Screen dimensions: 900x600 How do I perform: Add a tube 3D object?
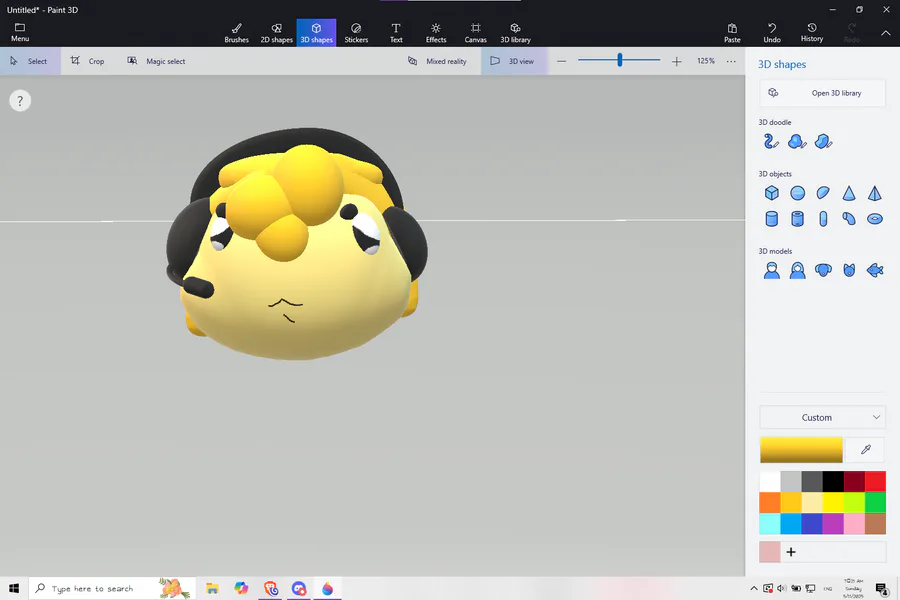pyautogui.click(x=797, y=219)
